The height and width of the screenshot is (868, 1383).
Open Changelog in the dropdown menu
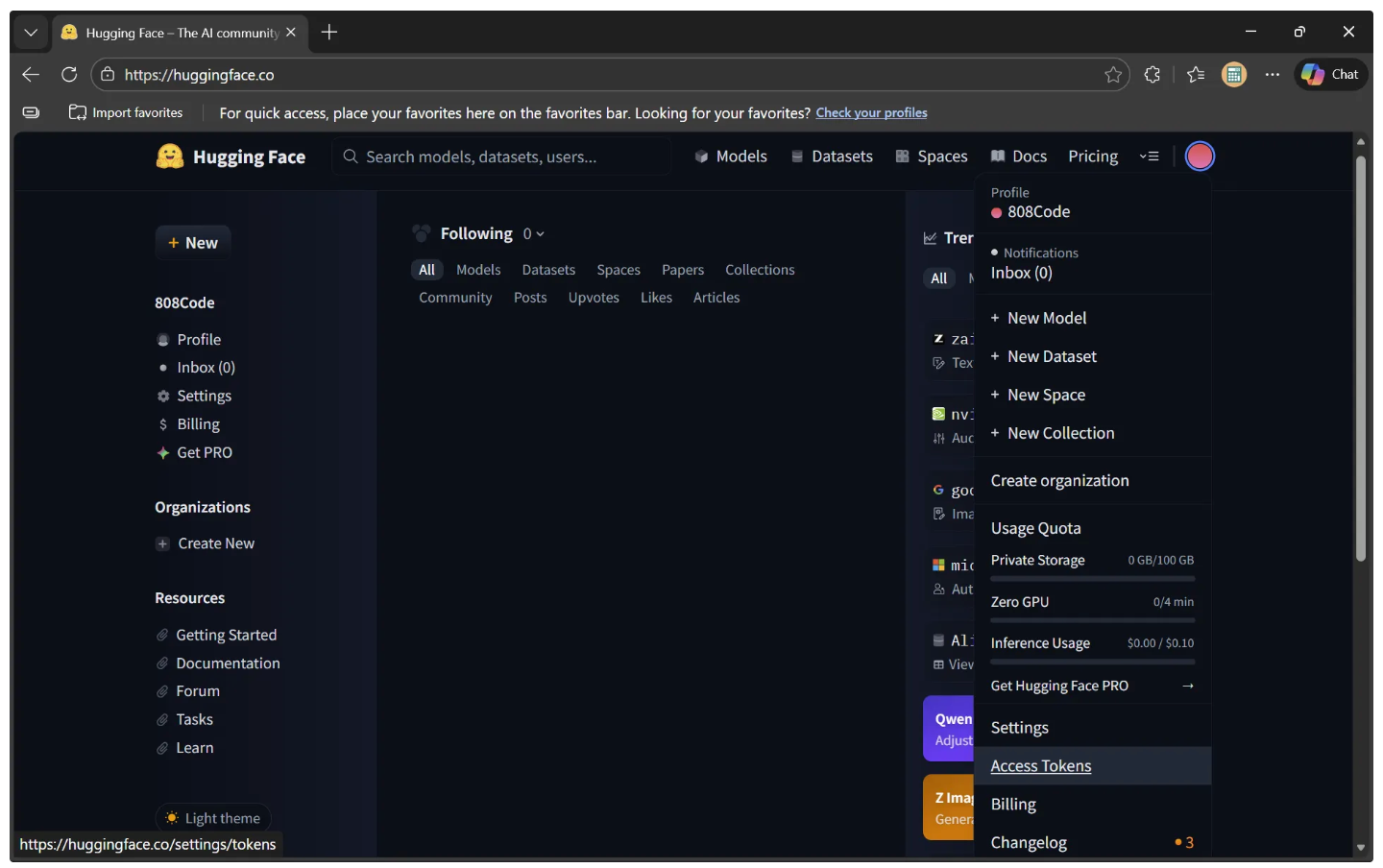click(1092, 843)
